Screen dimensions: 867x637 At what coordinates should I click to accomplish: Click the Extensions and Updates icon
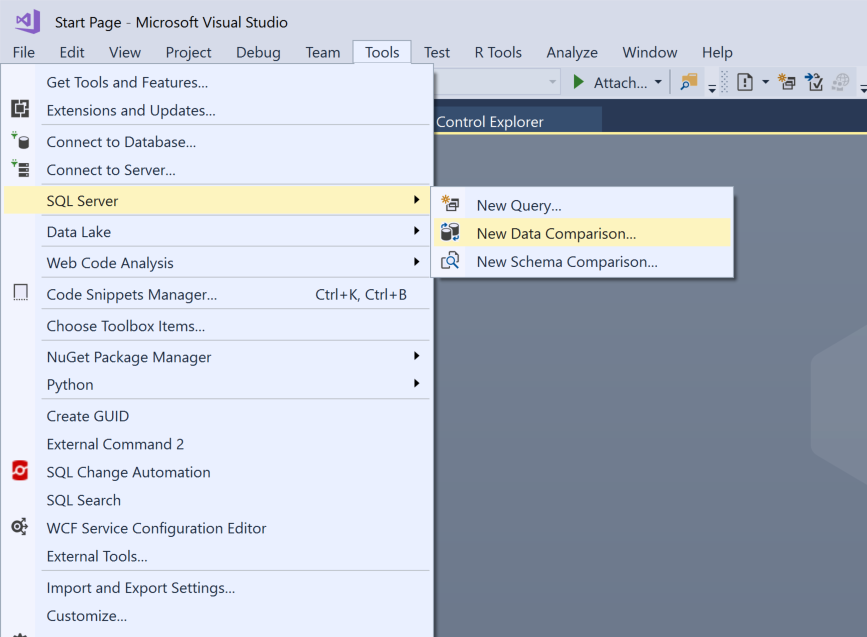click(20, 110)
